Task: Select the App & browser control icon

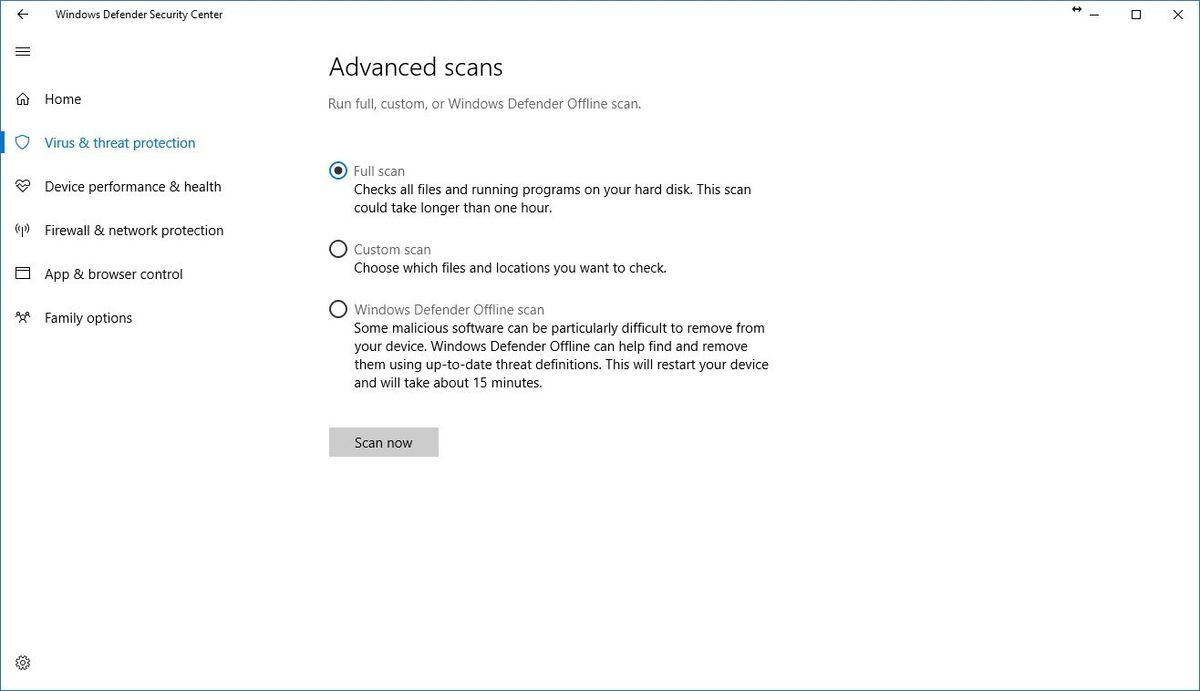Action: pyautogui.click(x=22, y=273)
